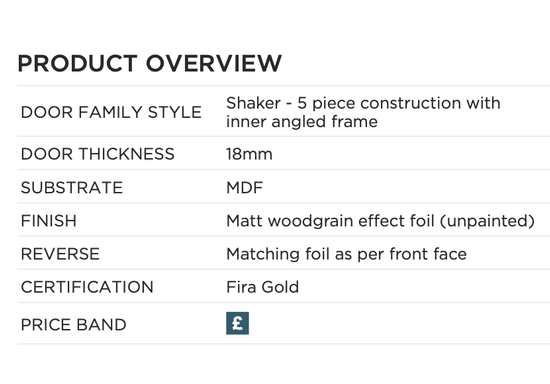The height and width of the screenshot is (384, 550).
Task: Click the Shaker 5 piece construction description
Action: click(363, 112)
